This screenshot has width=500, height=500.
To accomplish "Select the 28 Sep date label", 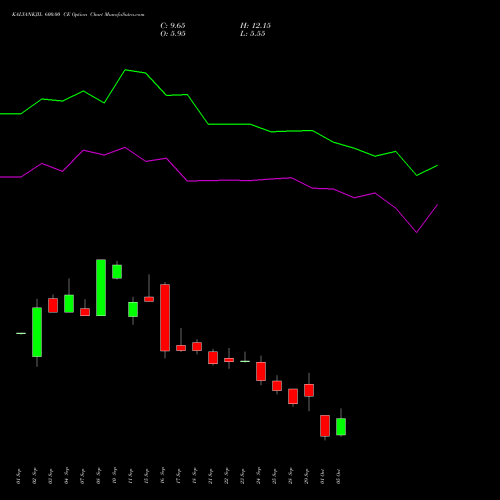I will (291, 476).
